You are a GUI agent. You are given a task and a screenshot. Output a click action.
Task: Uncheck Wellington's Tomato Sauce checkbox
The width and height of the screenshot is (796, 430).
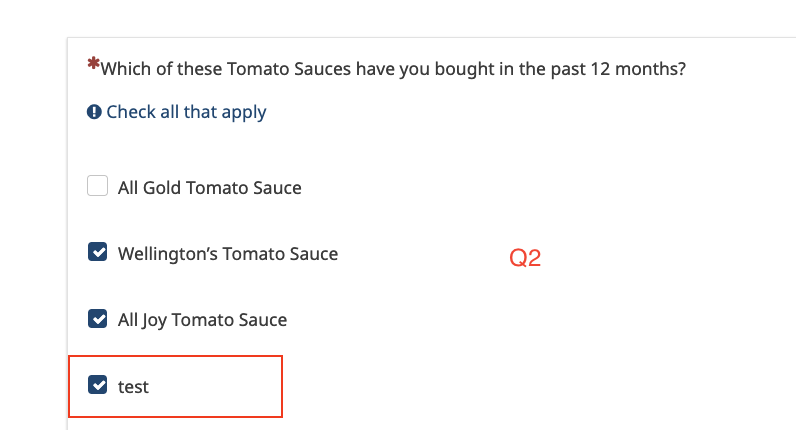pyautogui.click(x=97, y=253)
